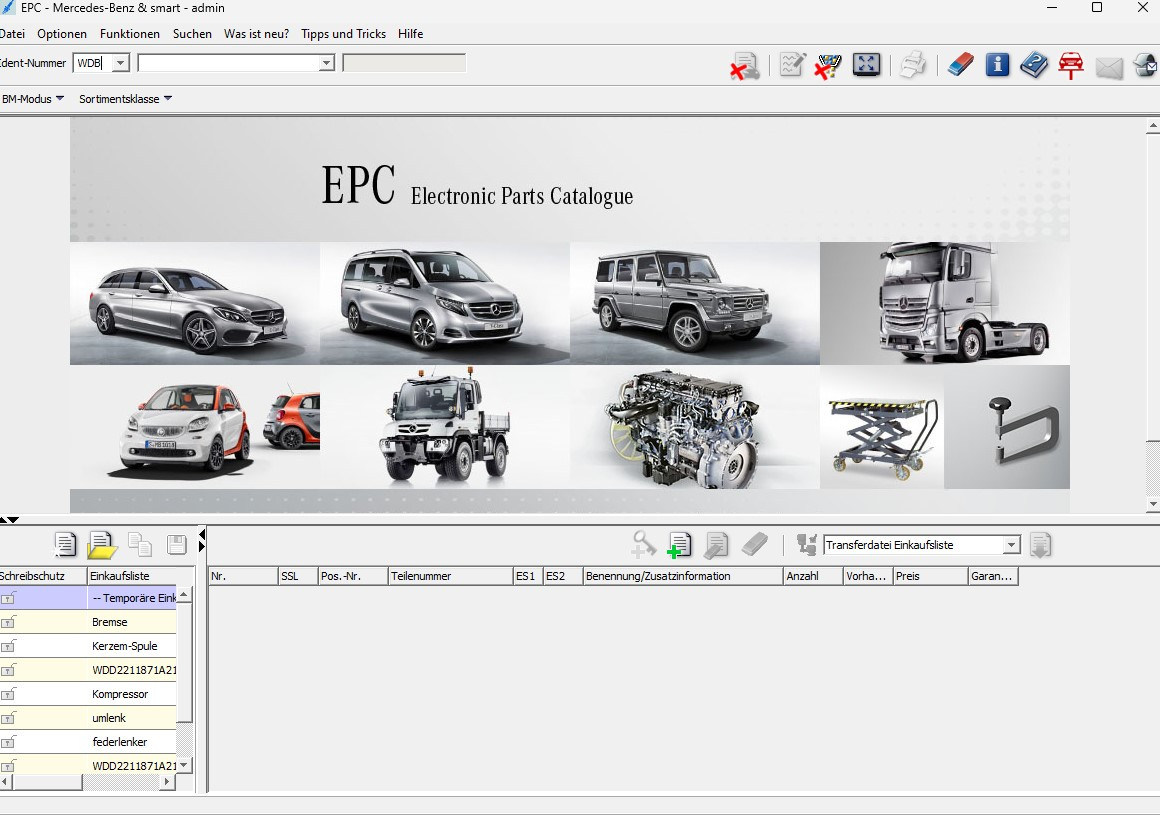Expand the Transferdatei Einkaufsliste dropdown
Screen dimensions: 1160x815
click(x=1011, y=545)
